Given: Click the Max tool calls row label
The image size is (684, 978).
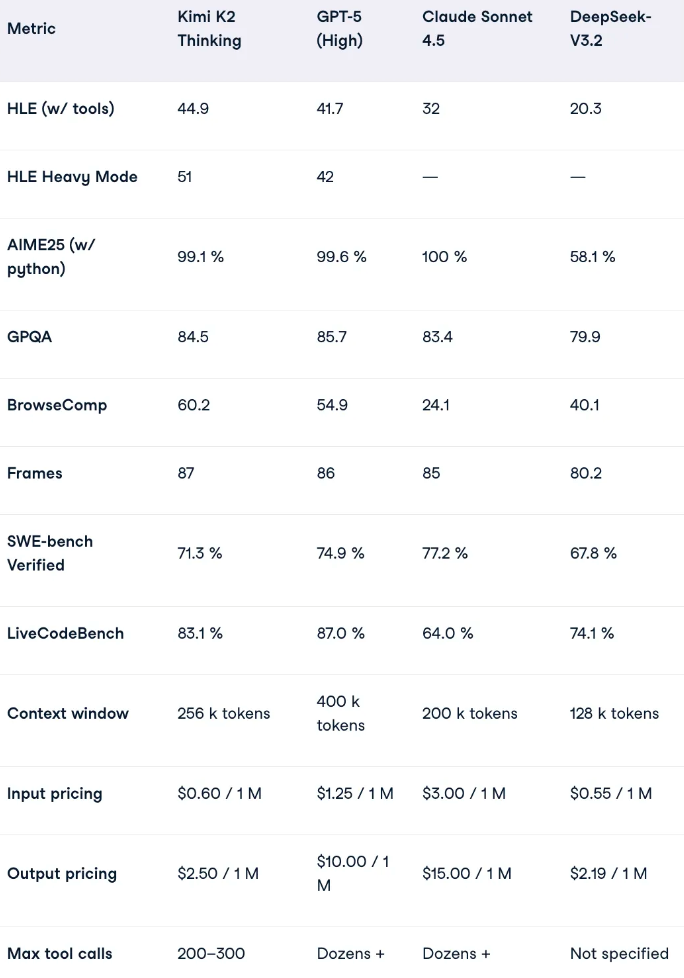Looking at the screenshot, I should (60, 953).
